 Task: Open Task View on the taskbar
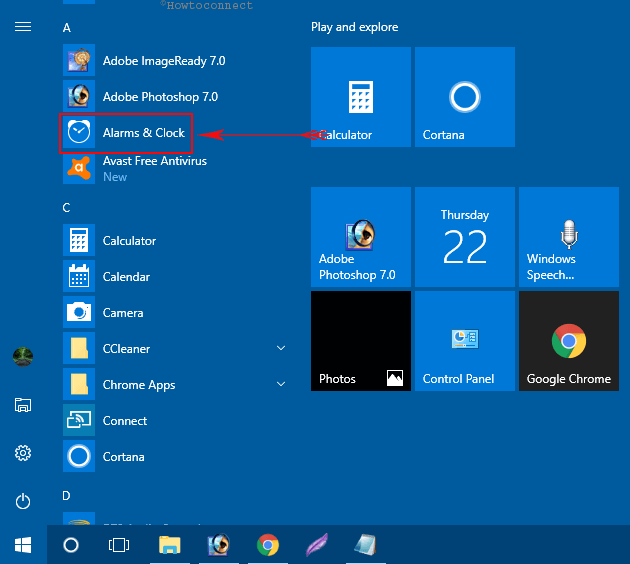point(119,545)
